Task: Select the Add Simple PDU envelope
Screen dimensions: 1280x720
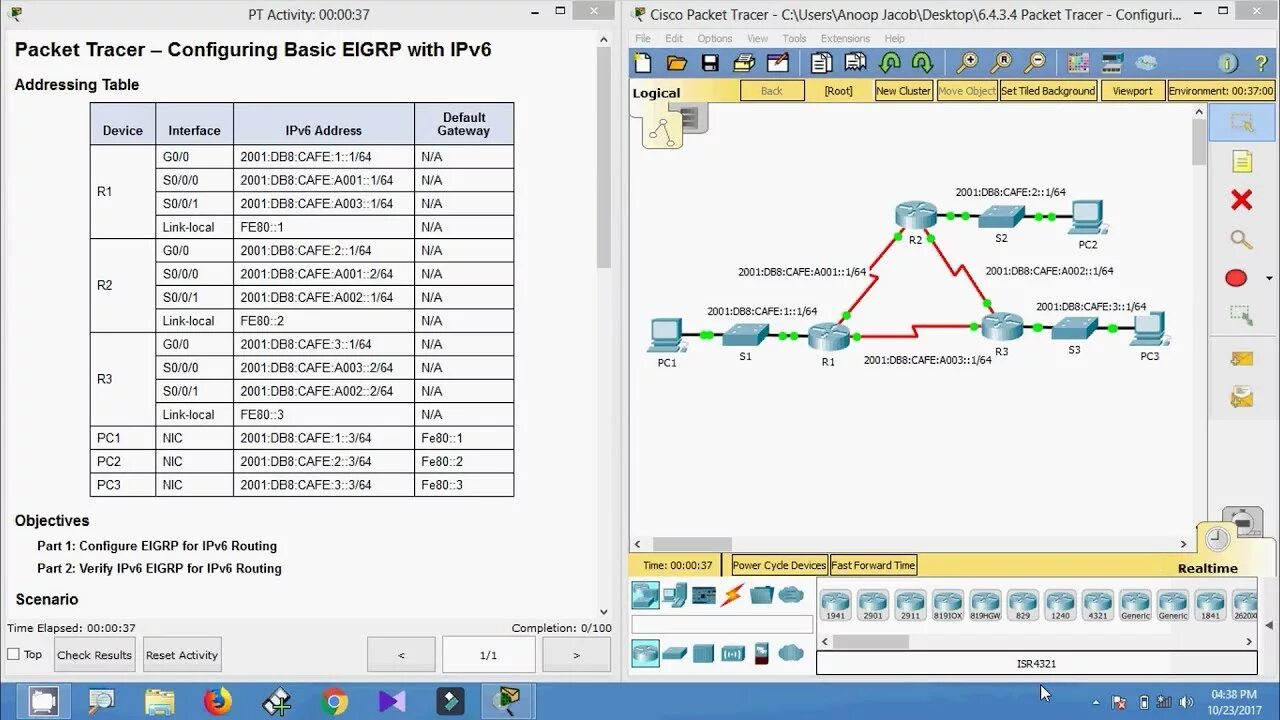Action: (x=1241, y=358)
